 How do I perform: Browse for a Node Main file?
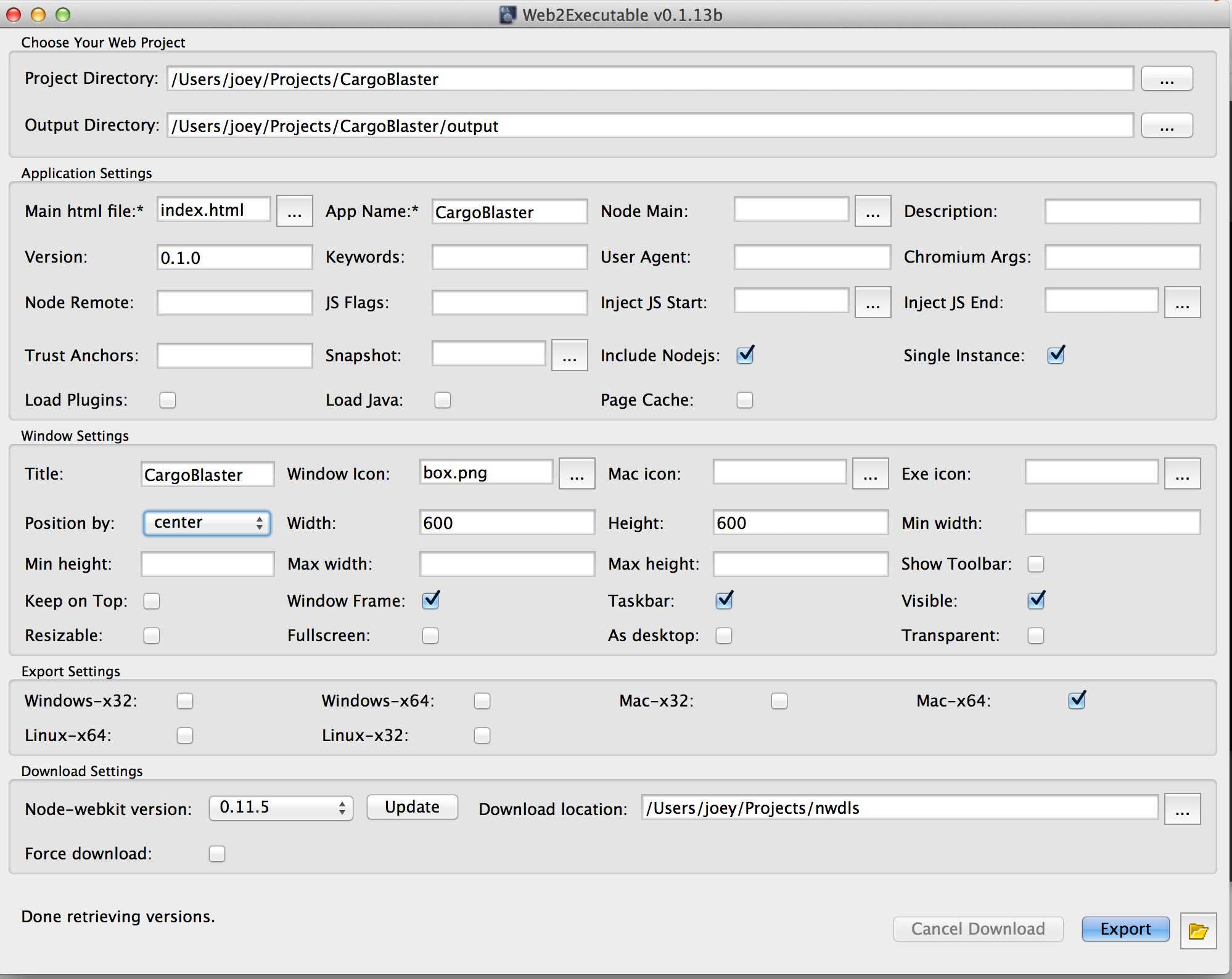[873, 210]
